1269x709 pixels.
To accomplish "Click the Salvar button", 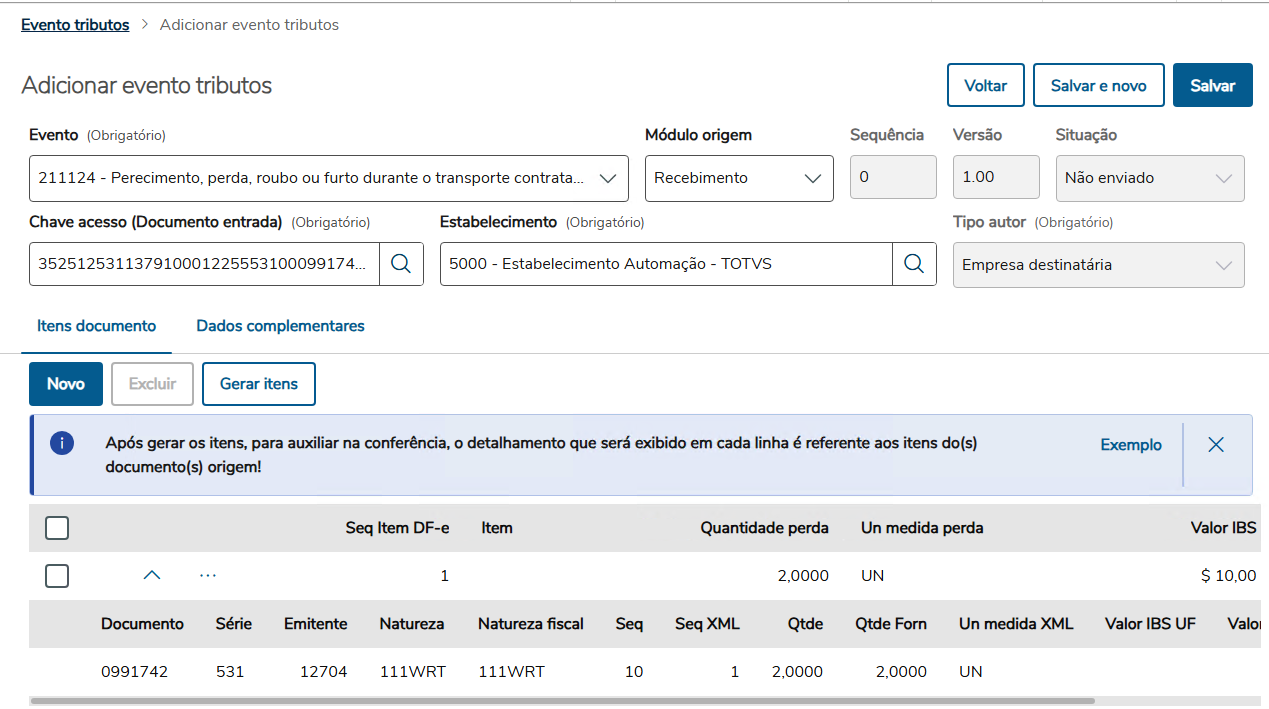I will [1212, 86].
